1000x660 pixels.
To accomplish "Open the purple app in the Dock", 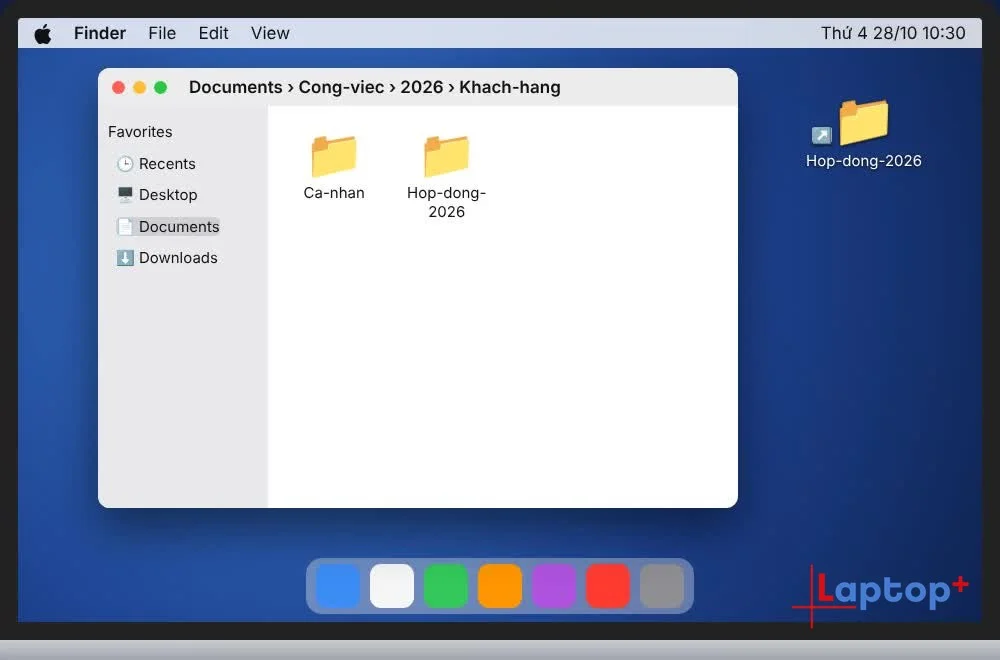I will tap(554, 586).
